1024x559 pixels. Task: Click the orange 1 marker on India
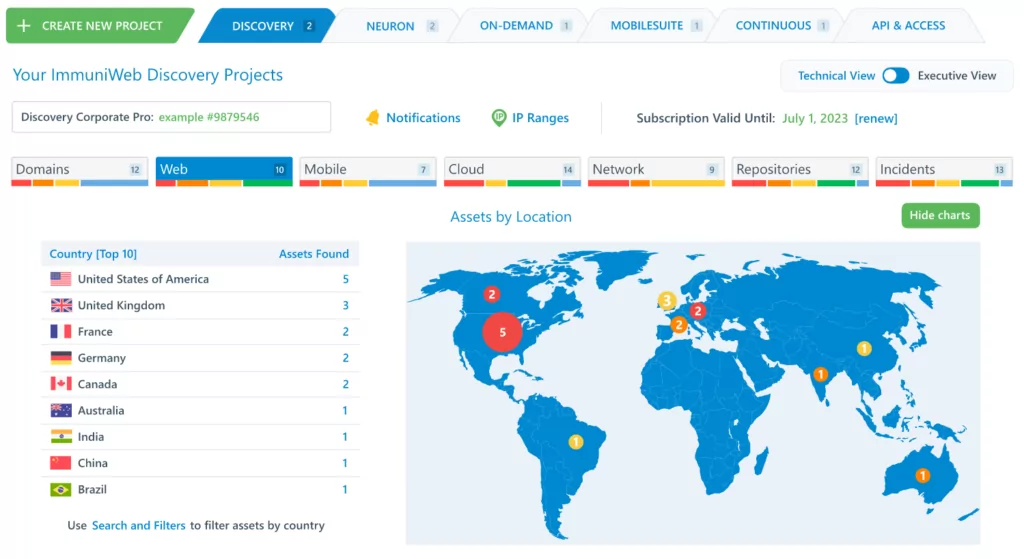tap(820, 374)
